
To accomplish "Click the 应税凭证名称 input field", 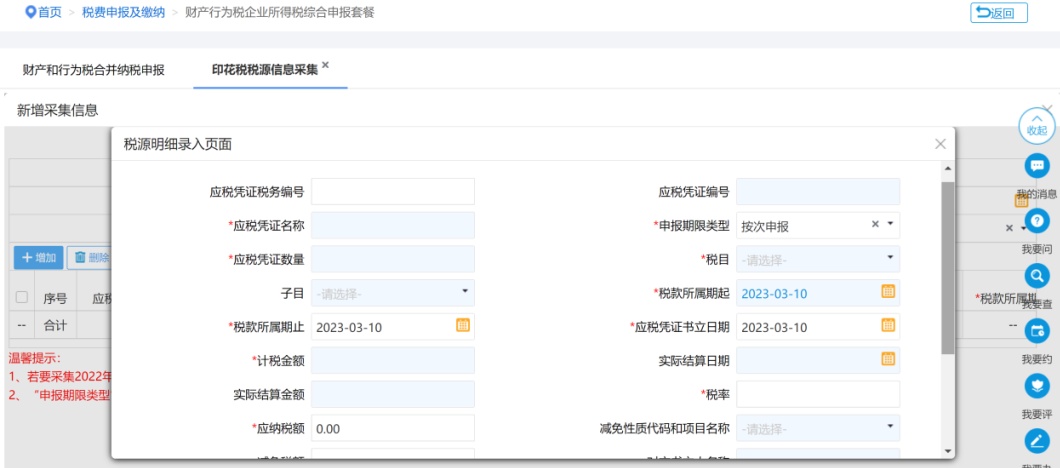I will [x=393, y=225].
